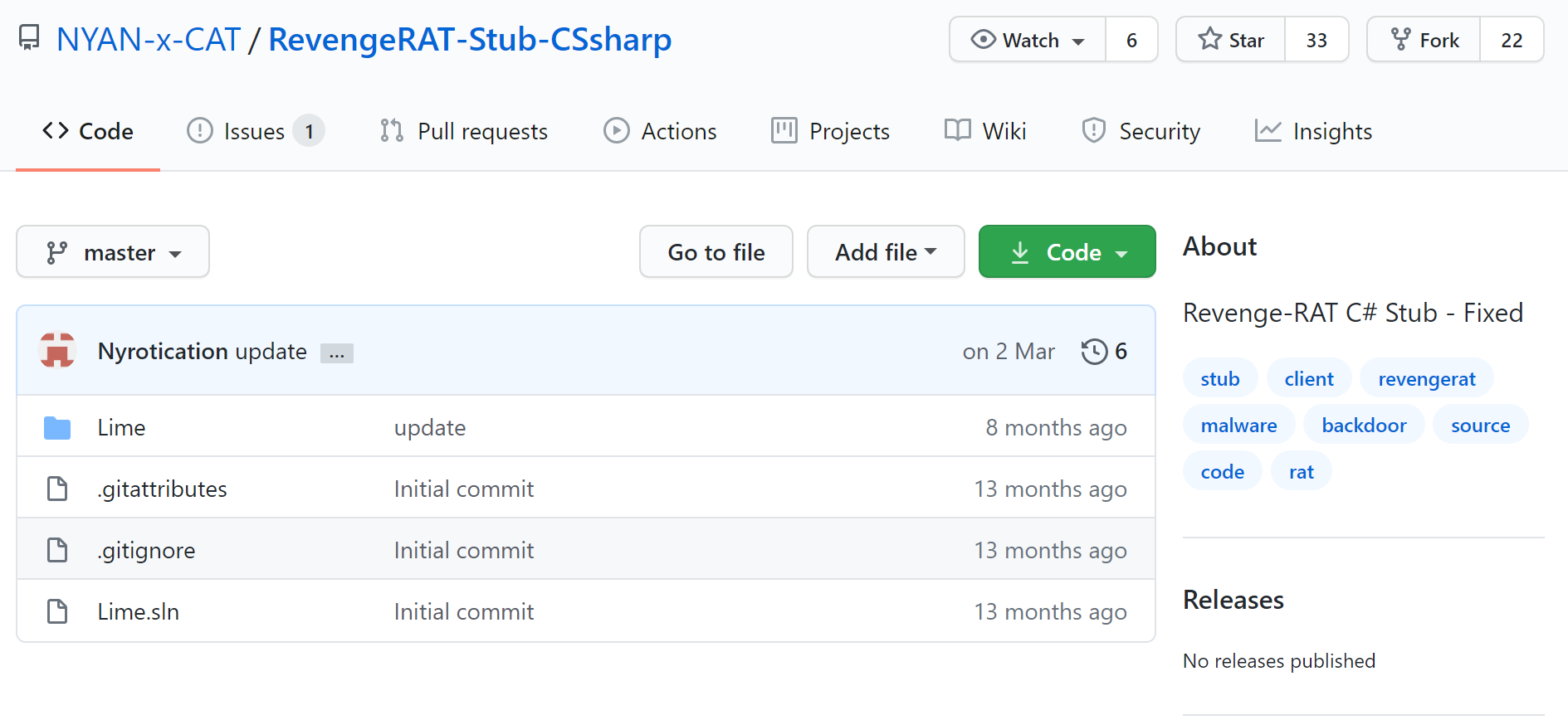
Task: Fork this repository
Action: [x=1424, y=40]
